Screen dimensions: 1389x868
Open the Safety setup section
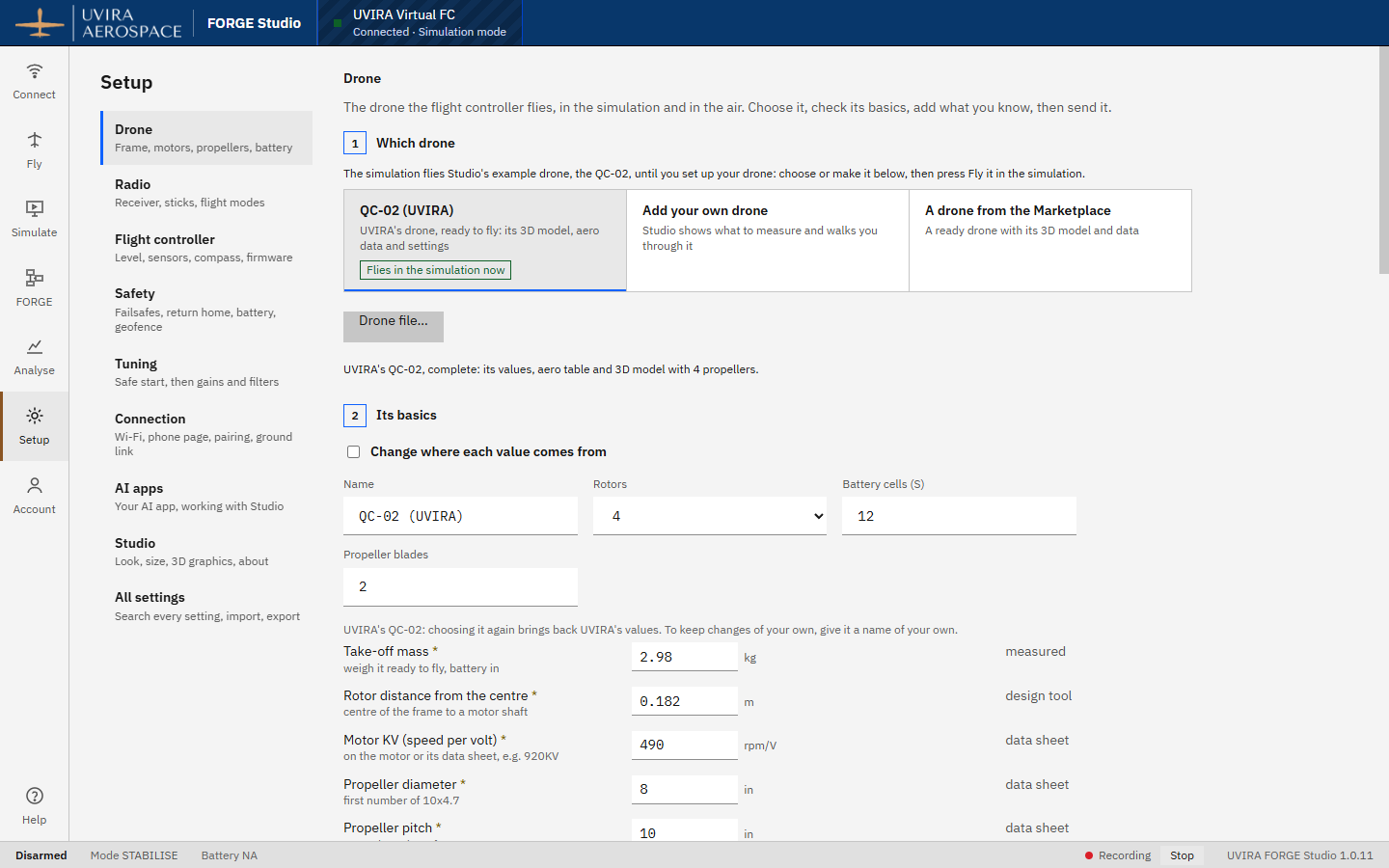click(206, 310)
